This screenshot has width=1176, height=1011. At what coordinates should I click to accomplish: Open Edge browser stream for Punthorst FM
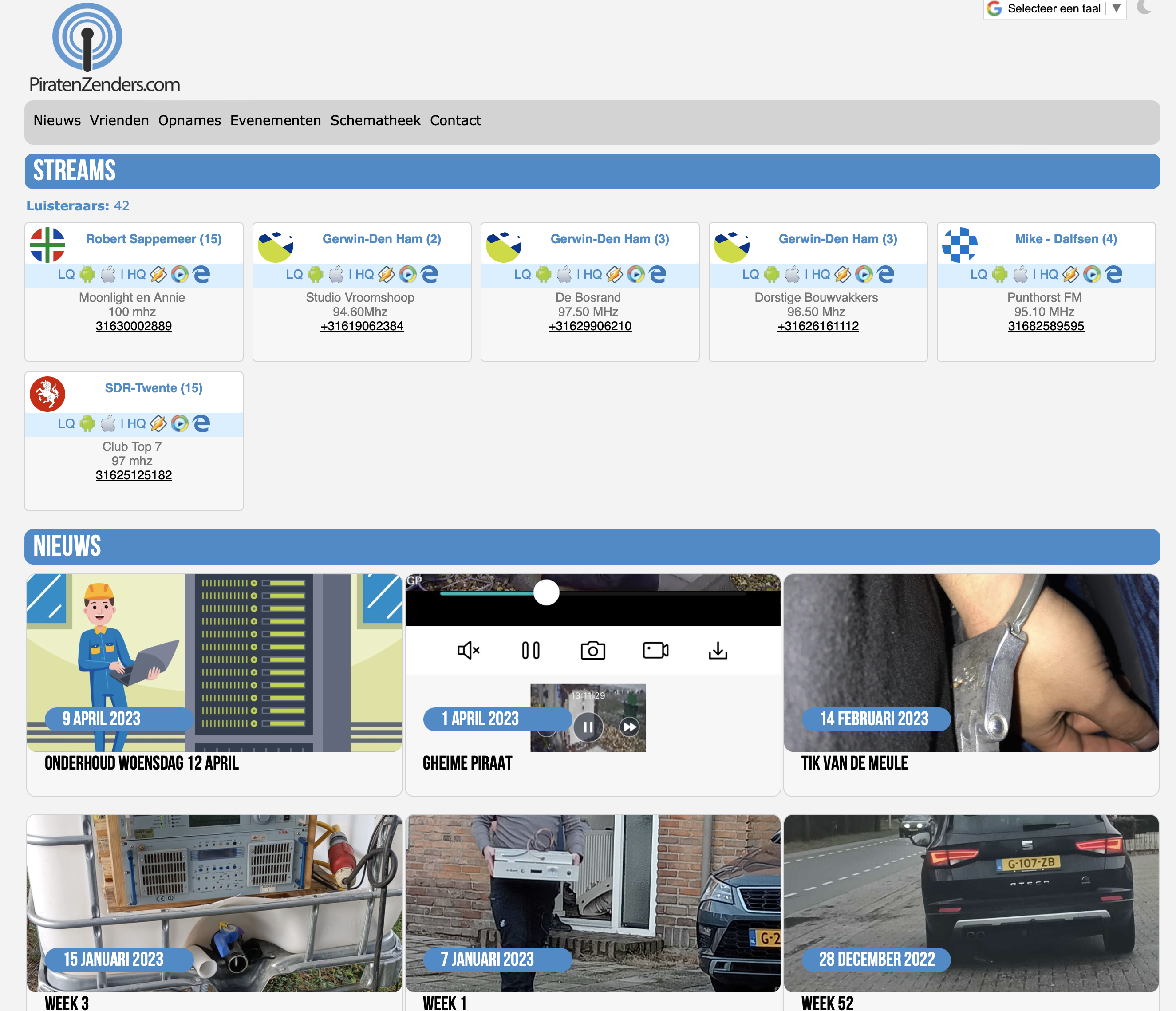[1113, 275]
